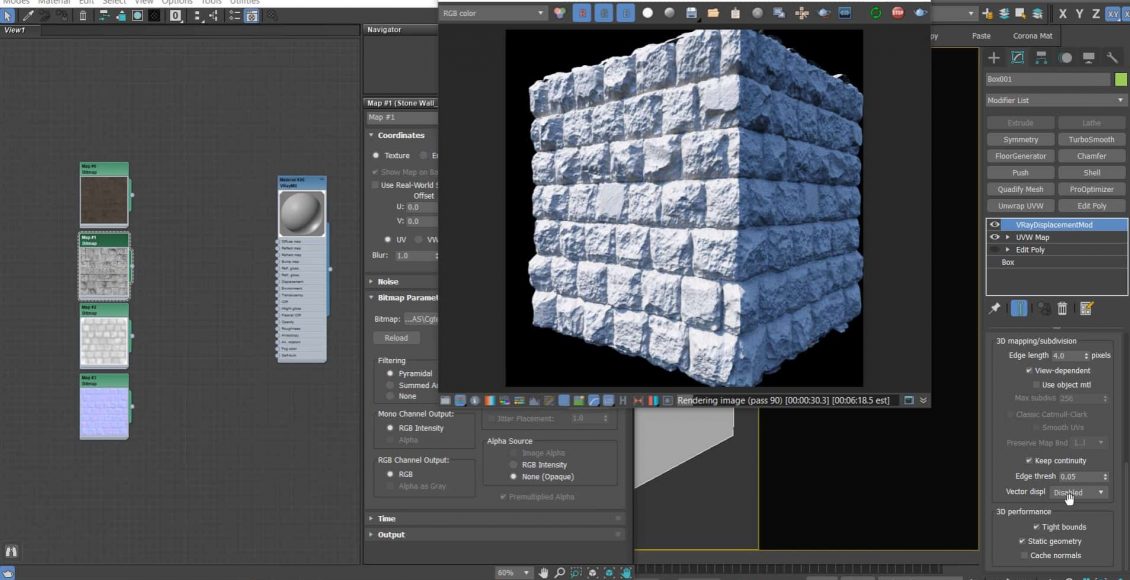
Task: Open the Utilities wrench panel
Action: click(1111, 58)
